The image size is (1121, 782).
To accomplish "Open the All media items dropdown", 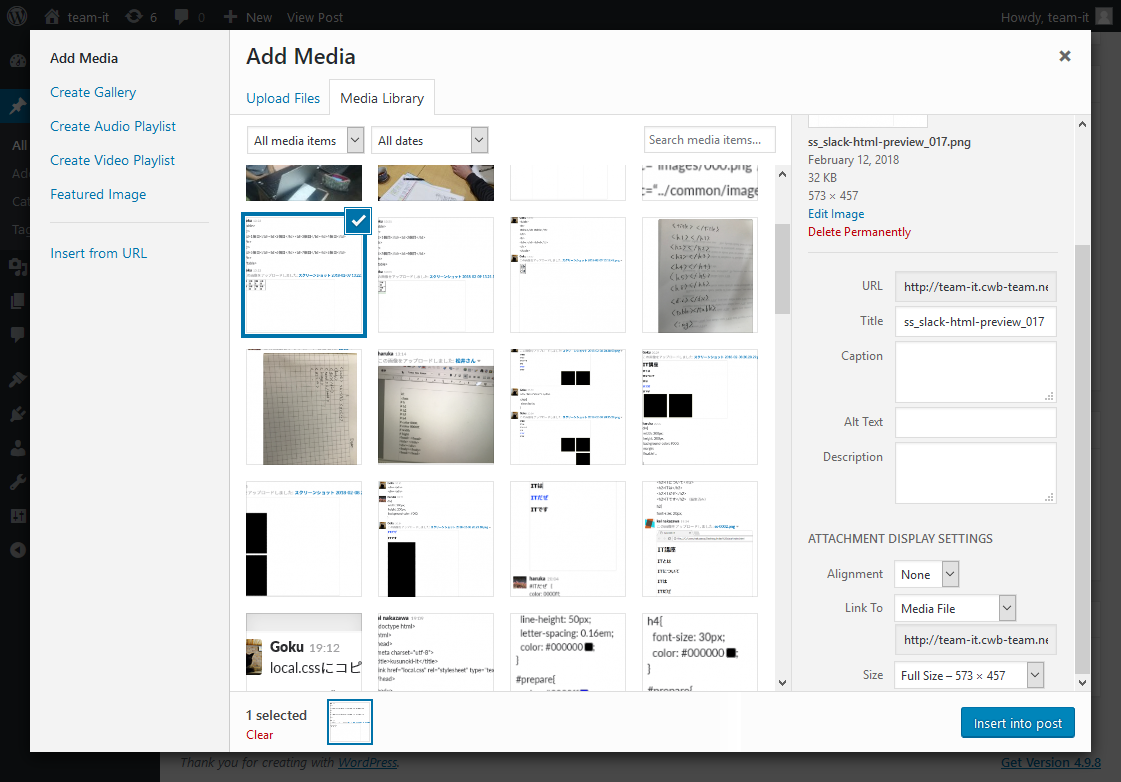I will (x=305, y=141).
